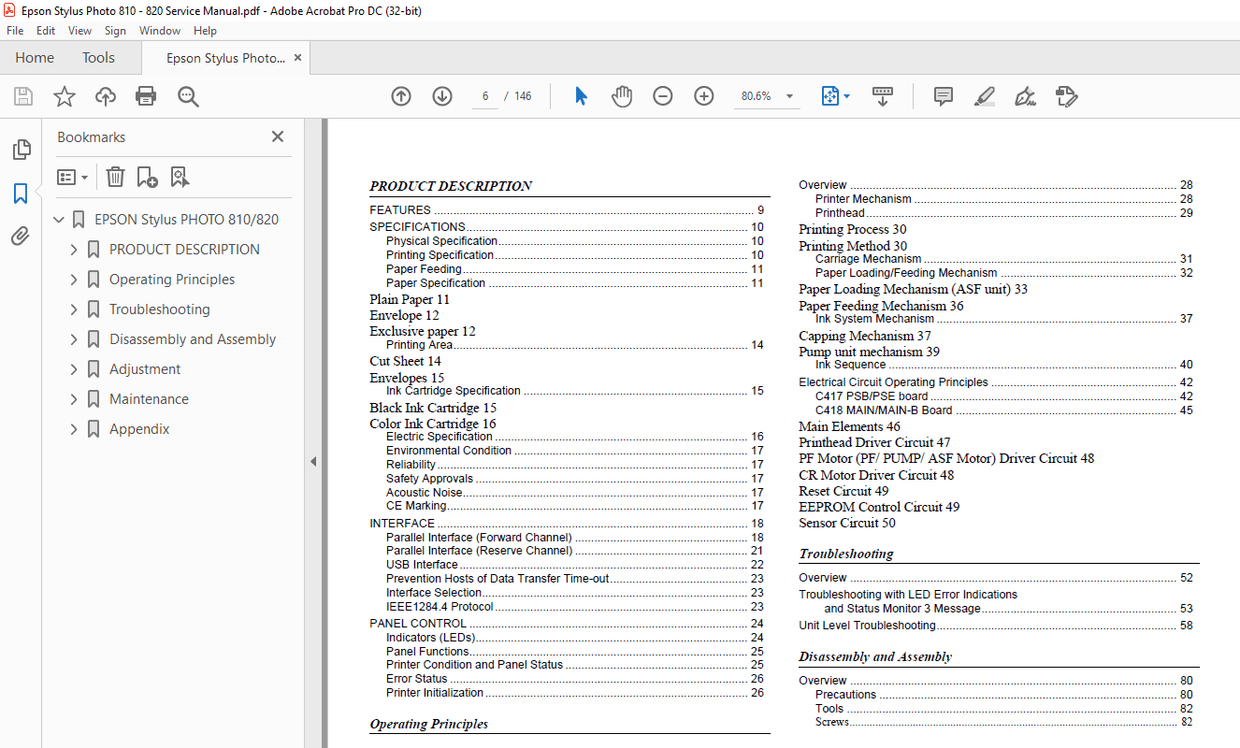The width and height of the screenshot is (1240, 748).
Task: Switch to the arrow selection tool
Action: [578, 95]
